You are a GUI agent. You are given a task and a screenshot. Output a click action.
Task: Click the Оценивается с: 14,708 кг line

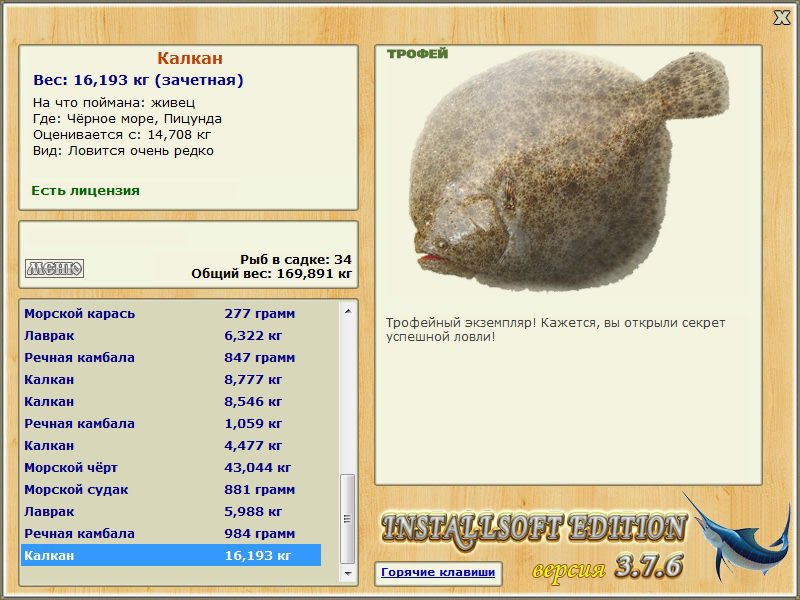(x=122, y=135)
